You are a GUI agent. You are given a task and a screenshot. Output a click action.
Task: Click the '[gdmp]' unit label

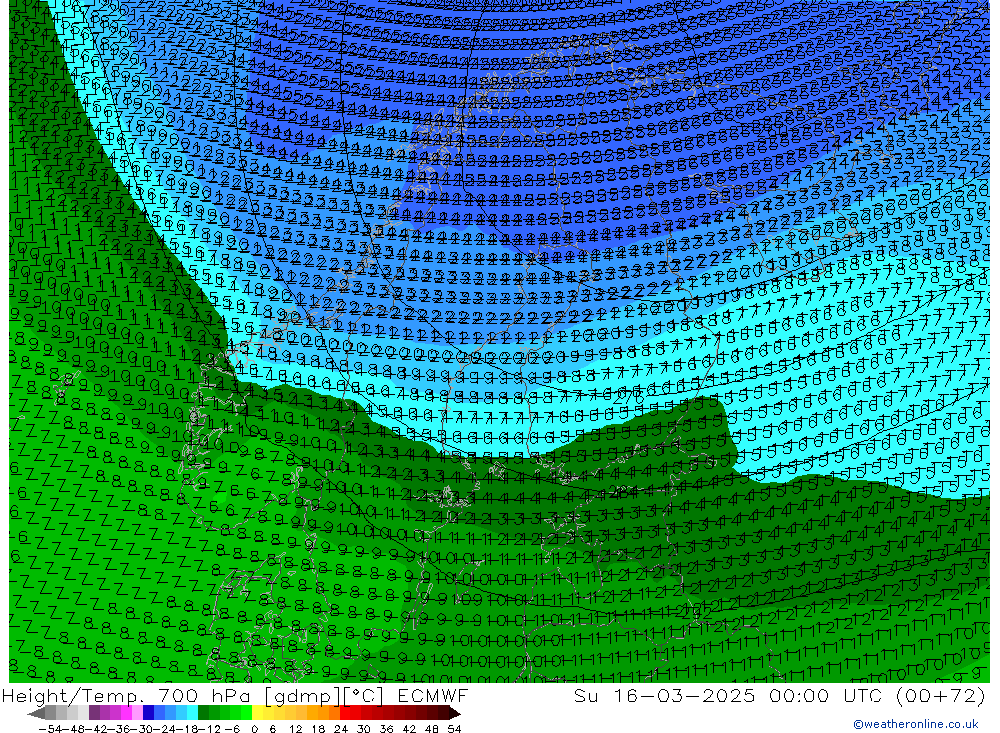click(x=302, y=695)
